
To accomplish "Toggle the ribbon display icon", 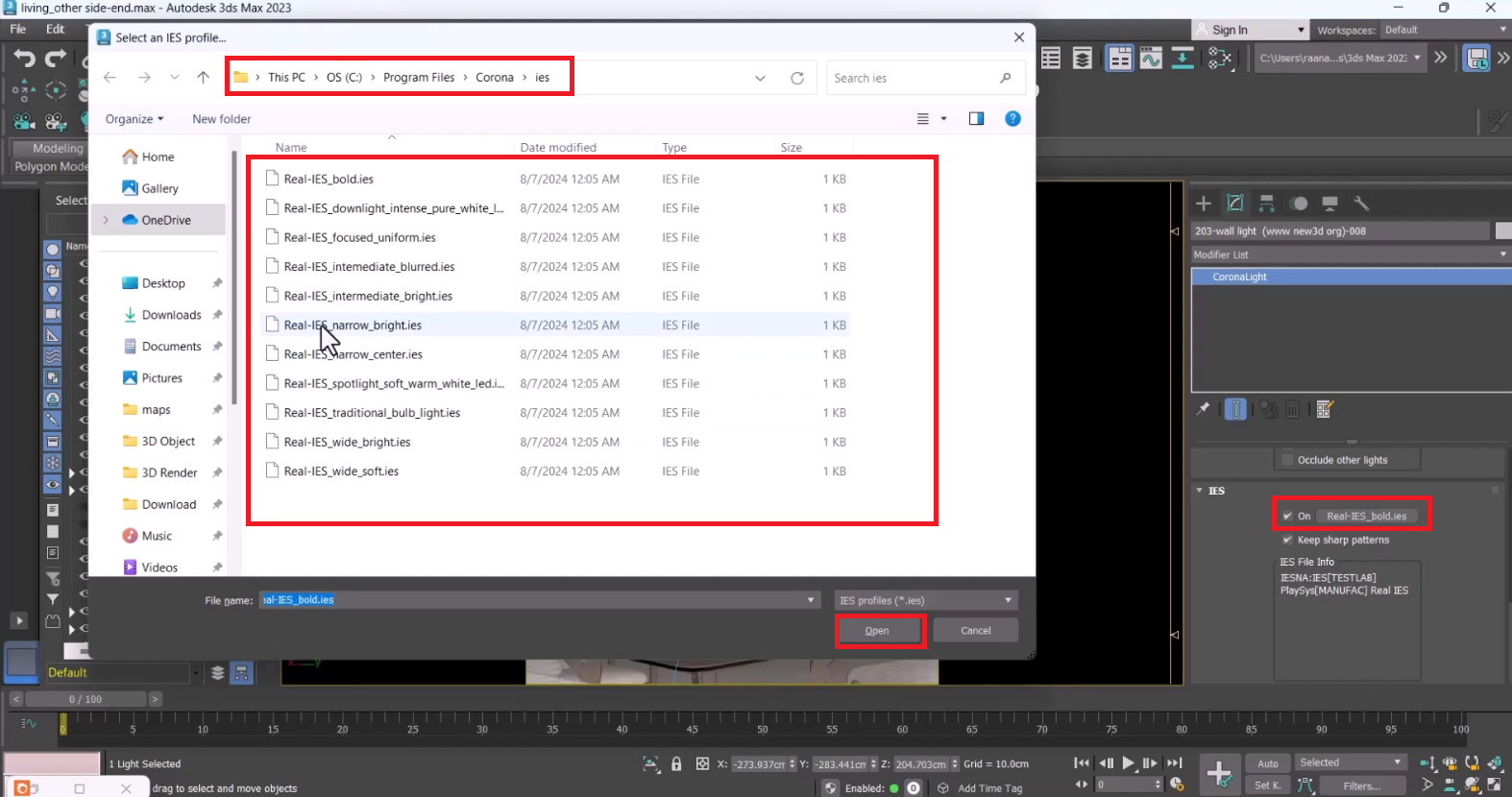I will [x=1119, y=59].
